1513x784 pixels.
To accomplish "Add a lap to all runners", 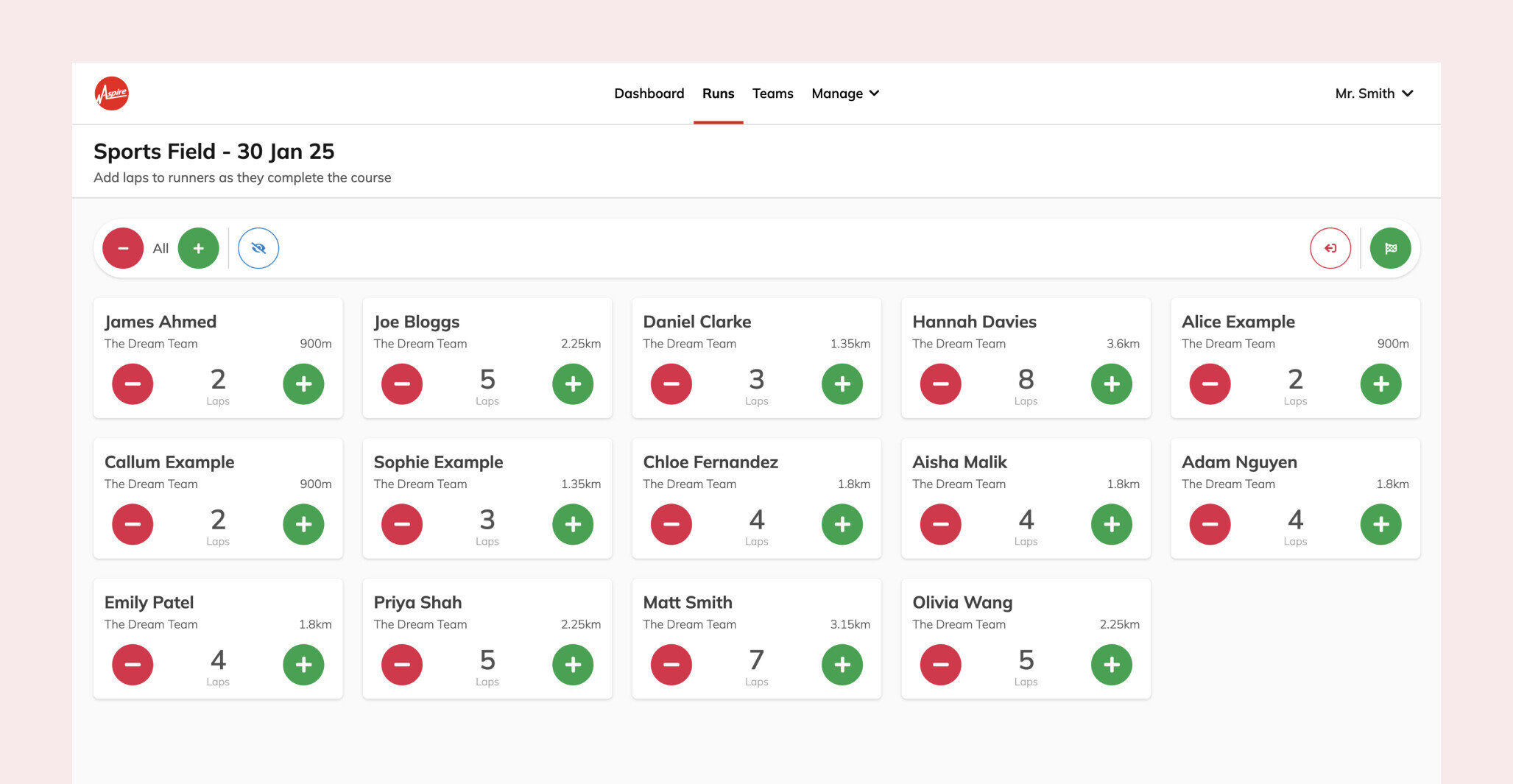I will pos(198,248).
